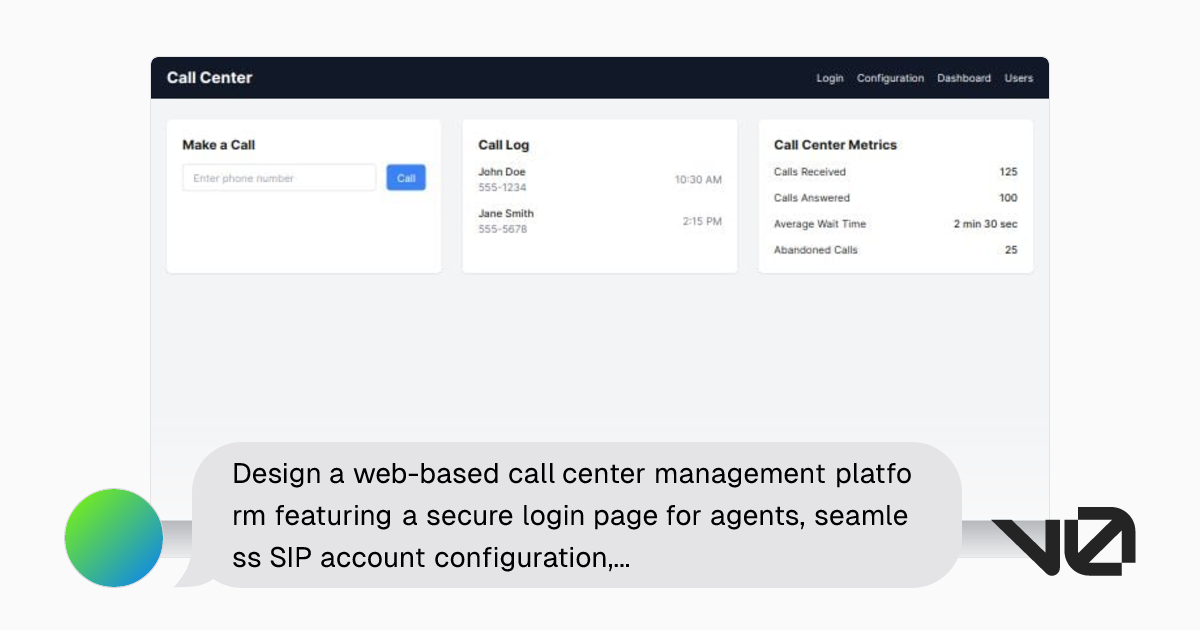Open the Make a Call card header
This screenshot has height=630, width=1200.
pos(217,145)
